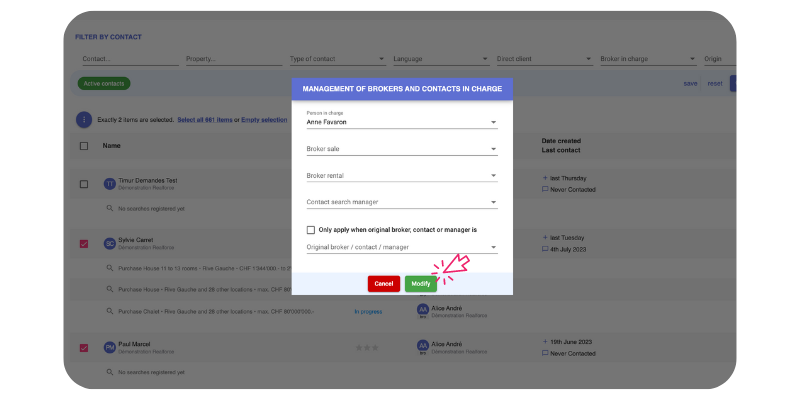Click the star rating in Paul Marcel row
This screenshot has width=800, height=400.
(x=367, y=348)
